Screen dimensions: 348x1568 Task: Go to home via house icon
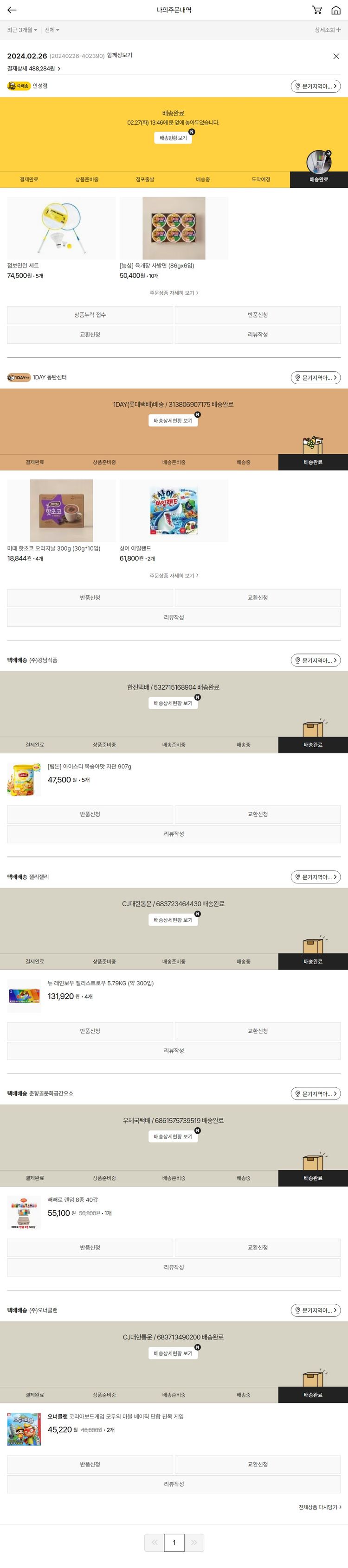pos(336,10)
